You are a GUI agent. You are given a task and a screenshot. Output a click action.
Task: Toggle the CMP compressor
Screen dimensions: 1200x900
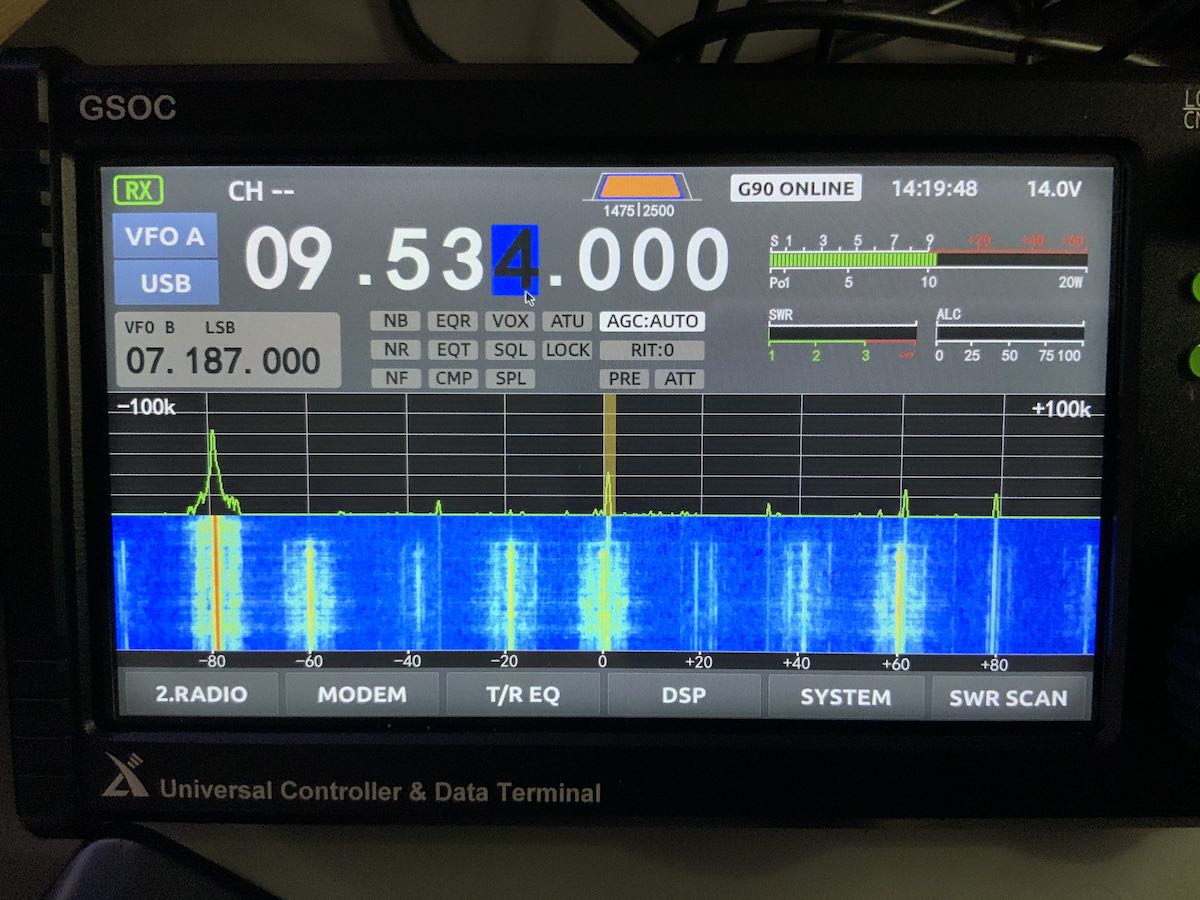453,379
